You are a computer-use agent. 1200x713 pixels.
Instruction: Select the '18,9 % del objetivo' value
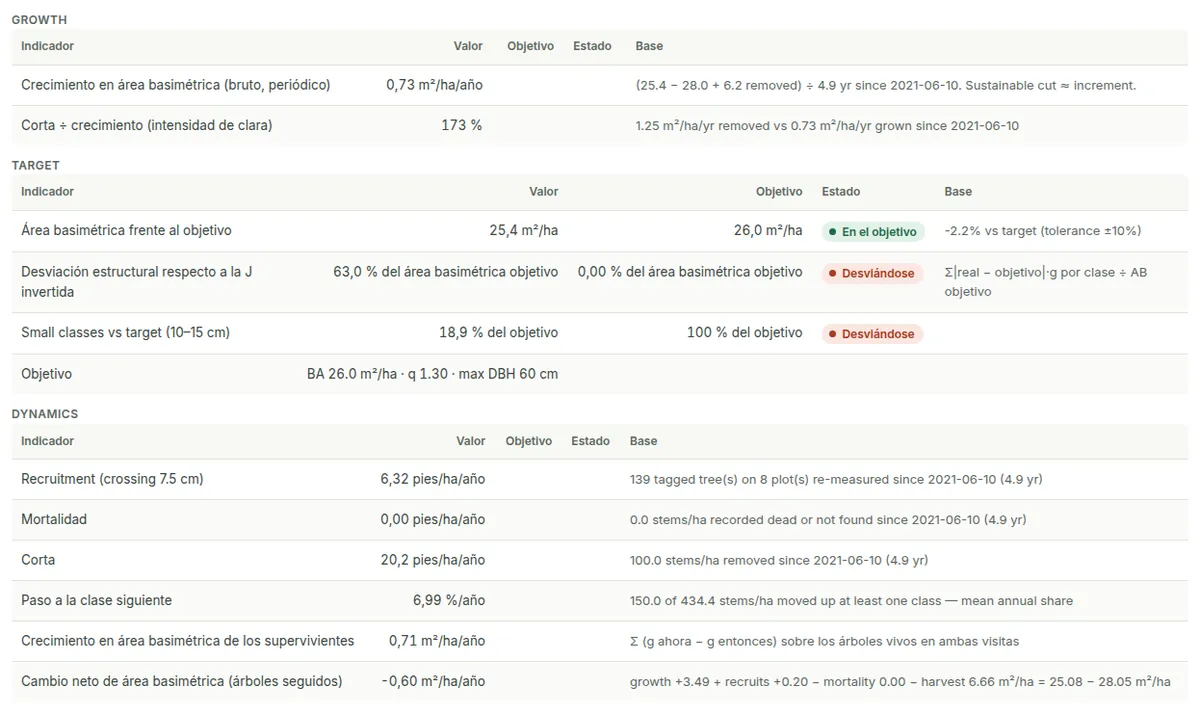pos(498,332)
